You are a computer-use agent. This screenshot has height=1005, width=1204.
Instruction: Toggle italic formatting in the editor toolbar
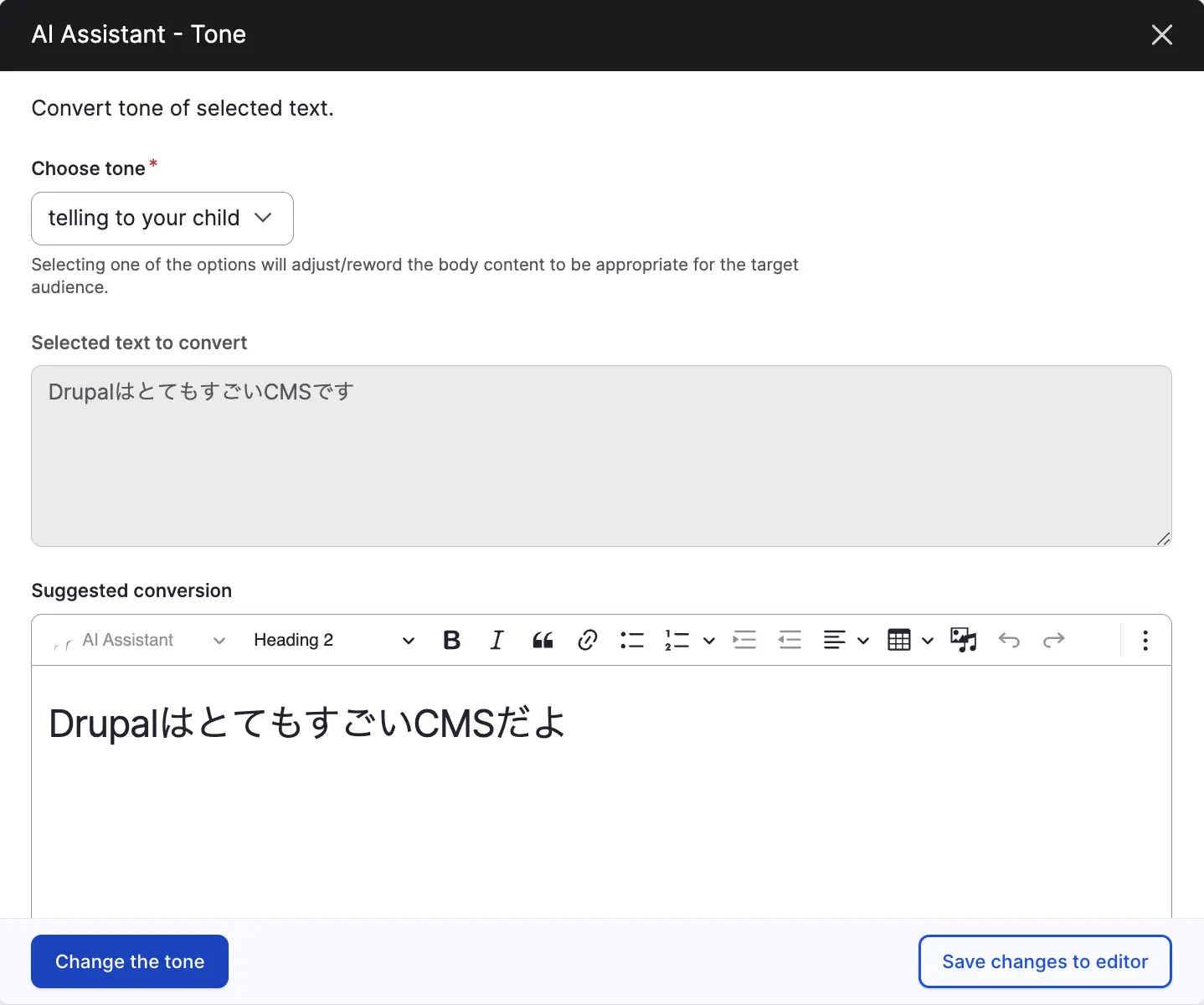tap(497, 641)
